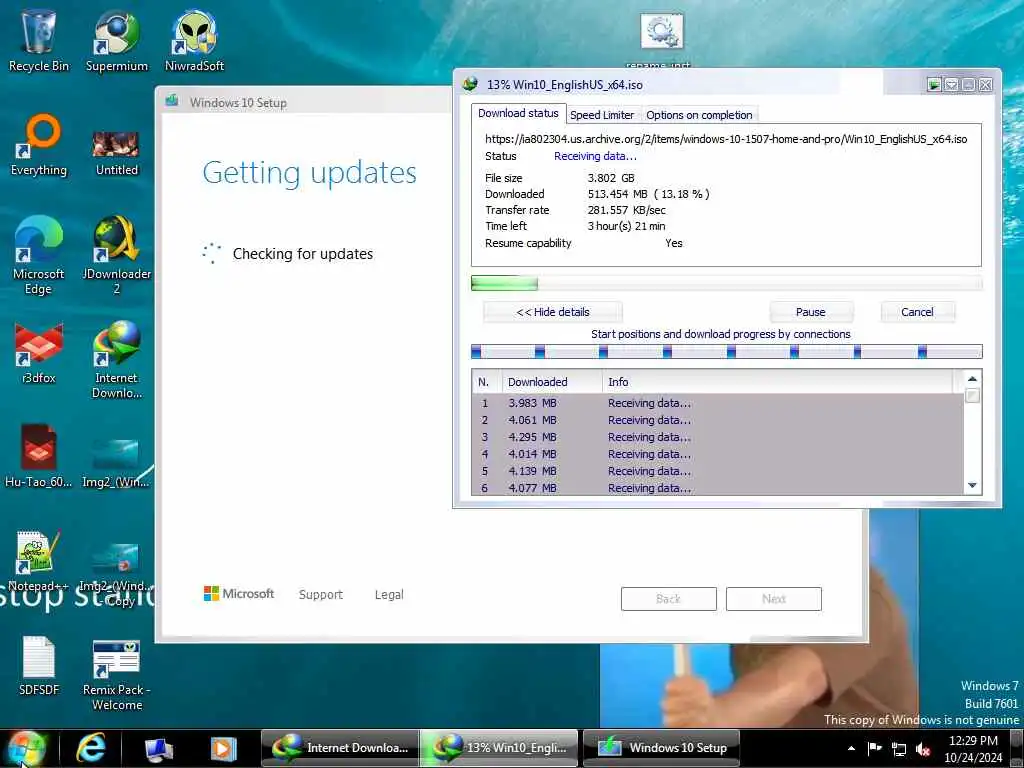Click the Next button in Windows 10 Setup
Viewport: 1024px width, 768px height.
[x=774, y=599]
